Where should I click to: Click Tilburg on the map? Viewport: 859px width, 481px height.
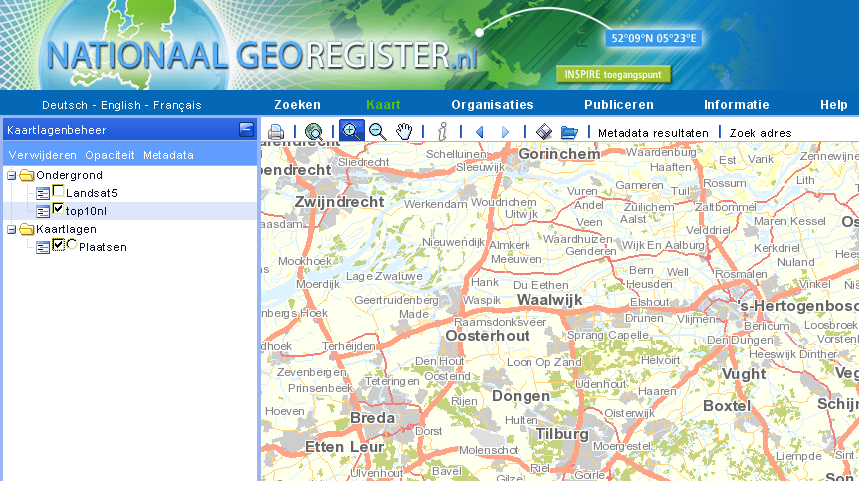562,434
